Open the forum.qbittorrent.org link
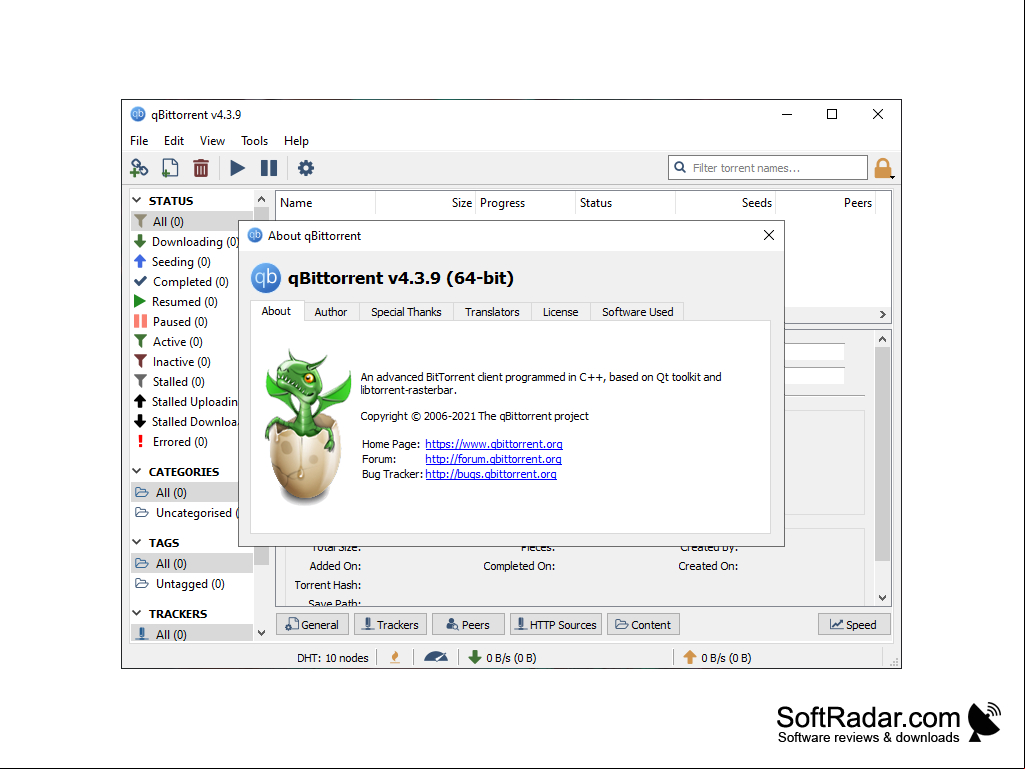This screenshot has height=769, width=1025. [x=493, y=459]
